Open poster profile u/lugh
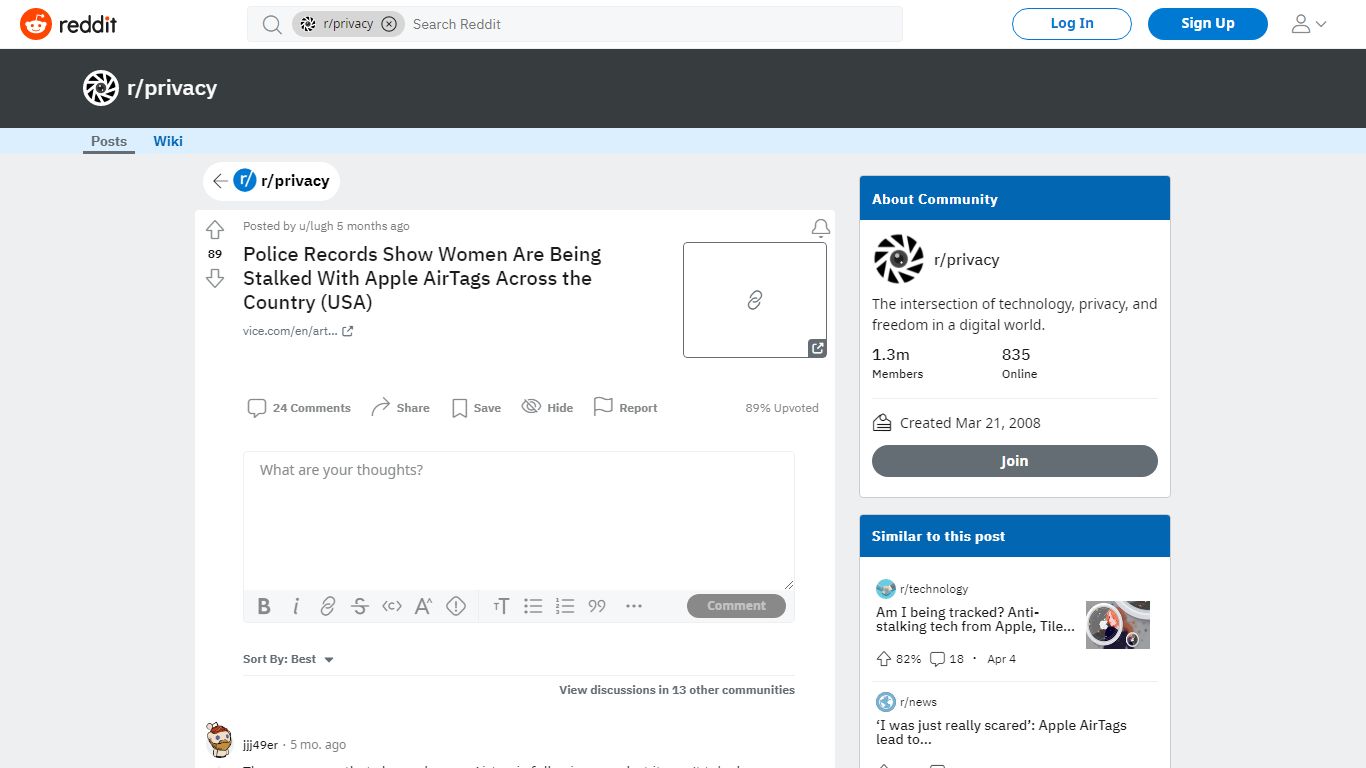The width and height of the screenshot is (1366, 768). 316,226
